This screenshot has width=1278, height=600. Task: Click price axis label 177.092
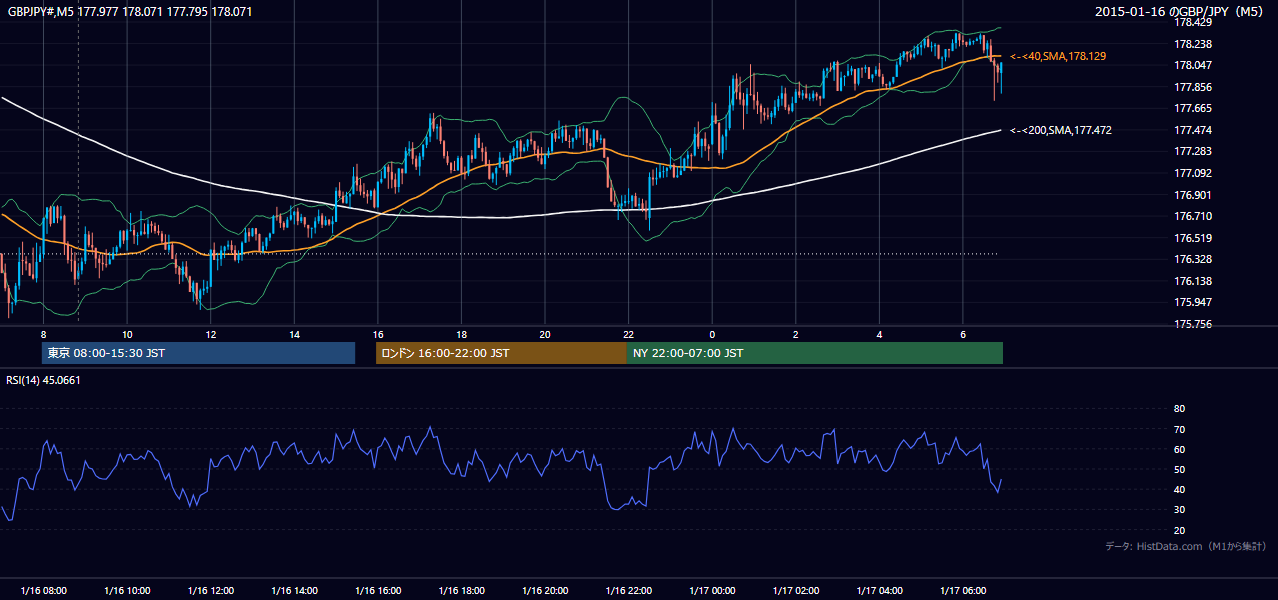(1193, 173)
